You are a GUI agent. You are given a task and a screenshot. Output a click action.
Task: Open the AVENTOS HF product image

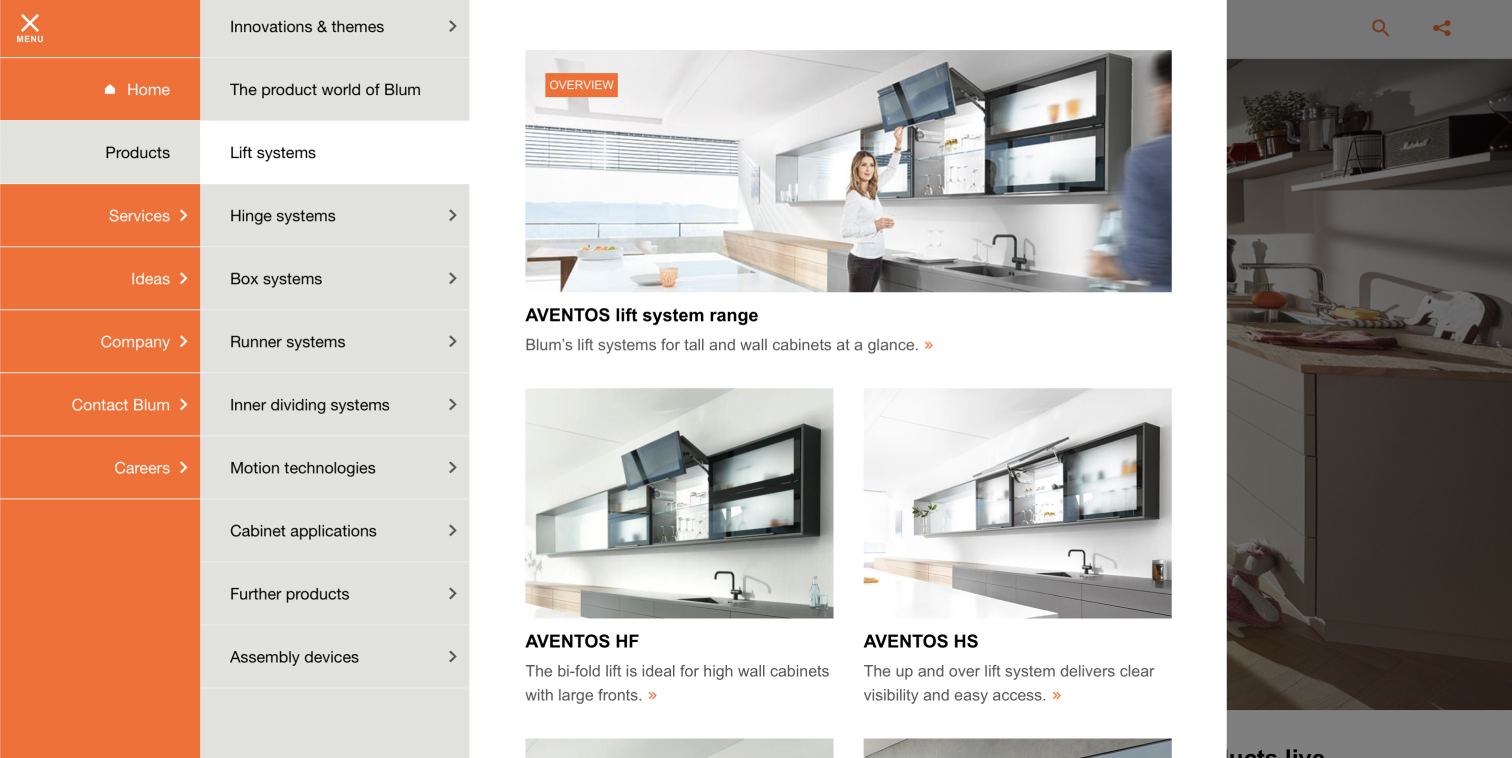click(x=679, y=503)
